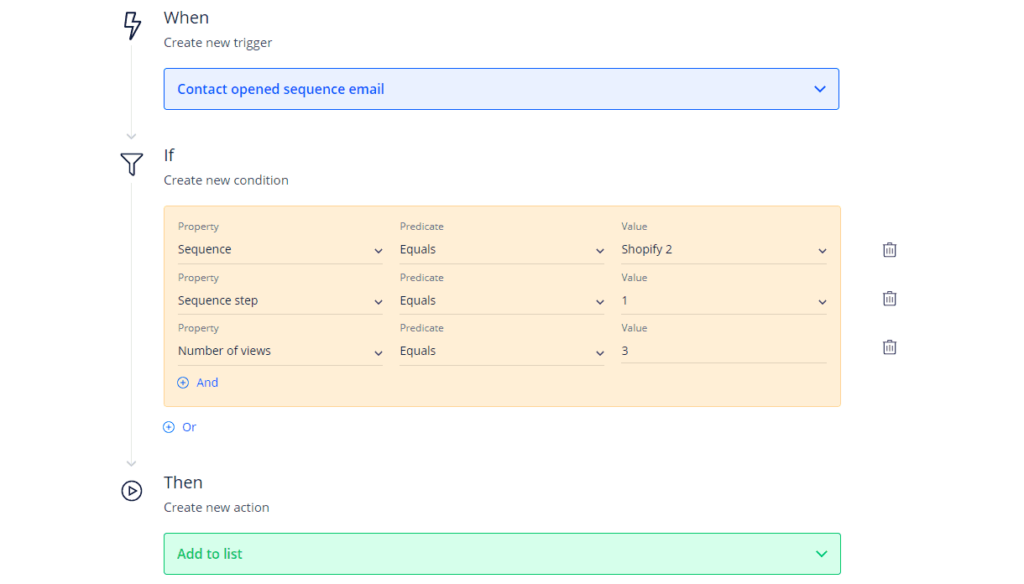Delete the Sequence condition row with trash icon
1024x584 pixels.
[x=889, y=250]
